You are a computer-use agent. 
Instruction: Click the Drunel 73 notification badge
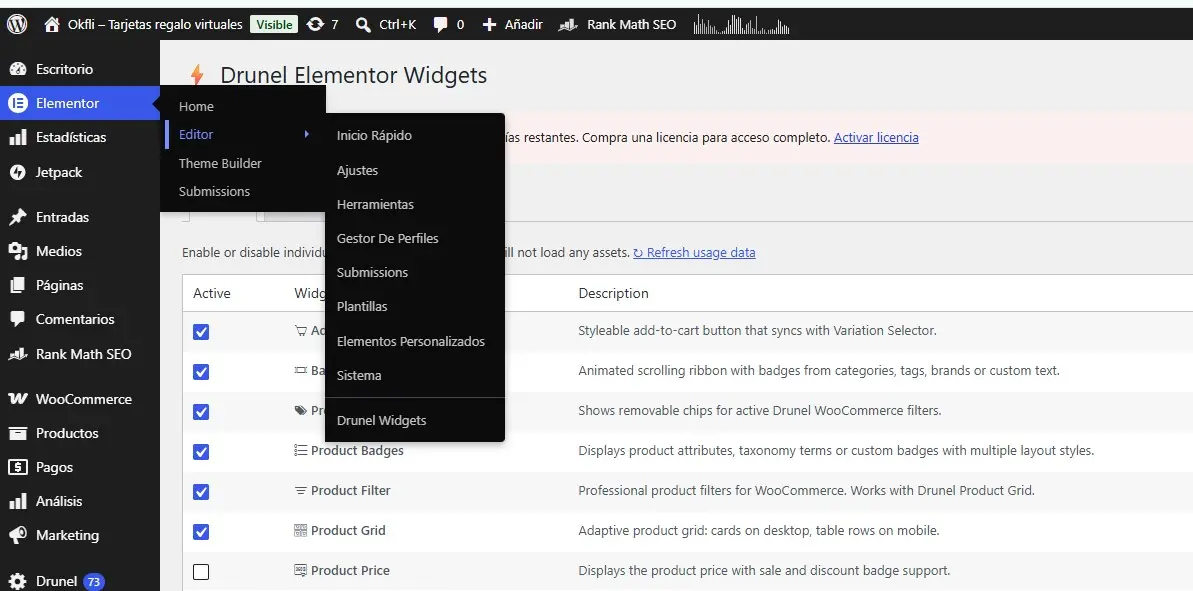tap(94, 582)
